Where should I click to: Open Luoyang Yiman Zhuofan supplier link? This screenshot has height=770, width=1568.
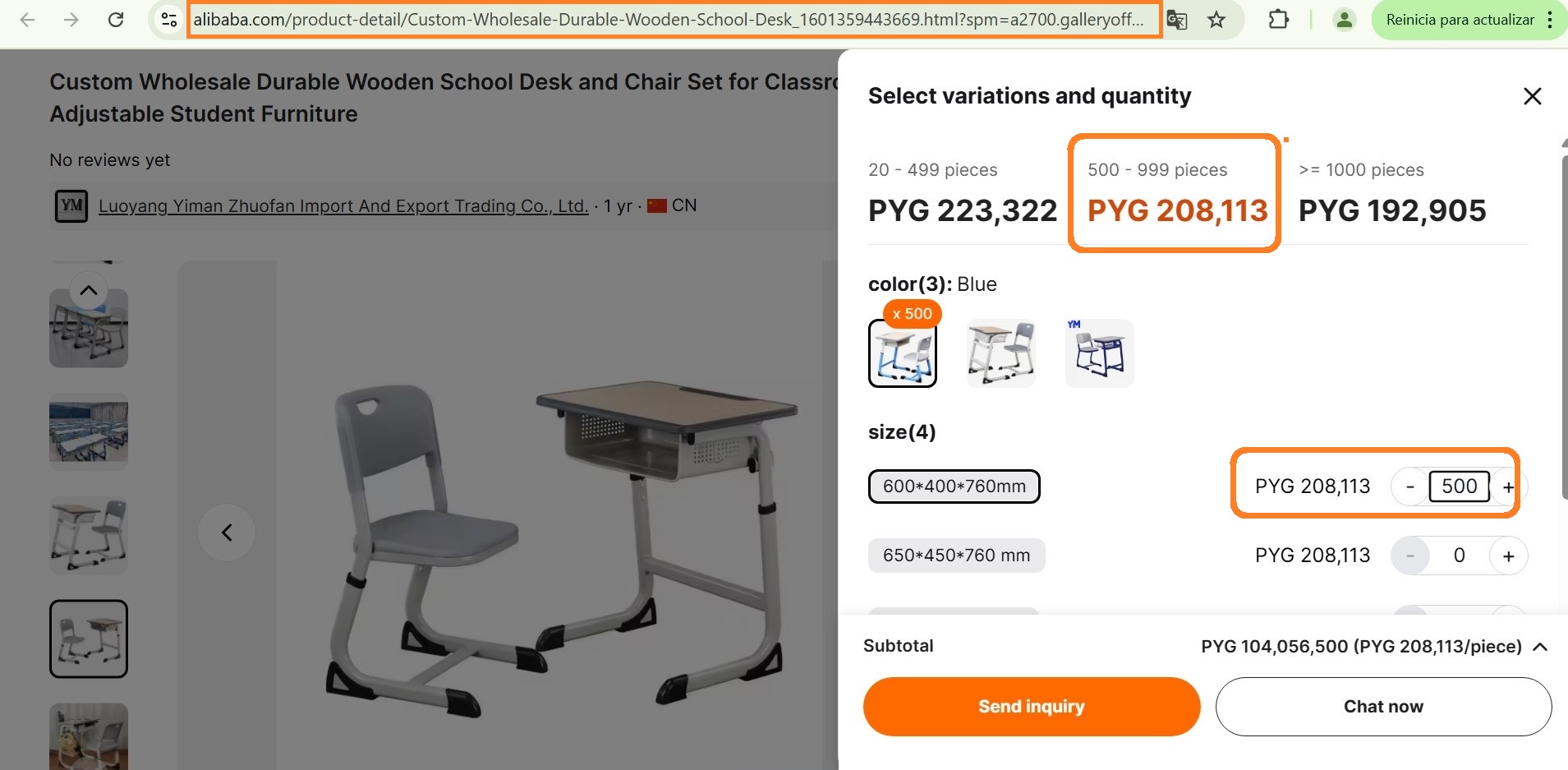[343, 206]
